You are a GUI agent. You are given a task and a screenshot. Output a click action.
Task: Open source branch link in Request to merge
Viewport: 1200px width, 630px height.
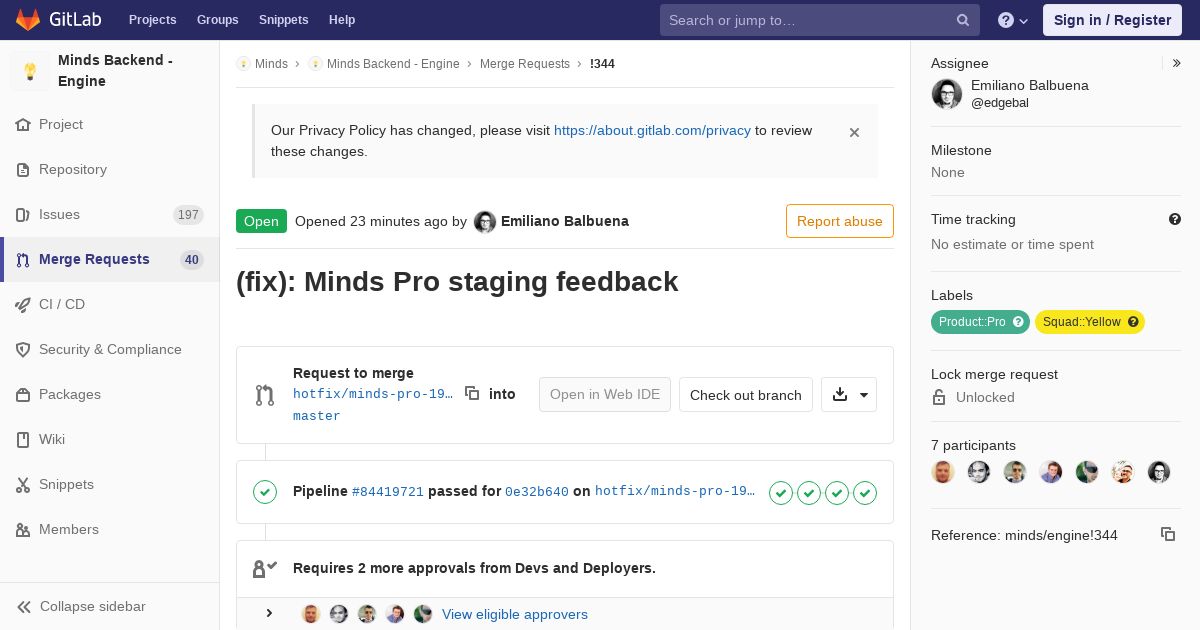click(373, 394)
